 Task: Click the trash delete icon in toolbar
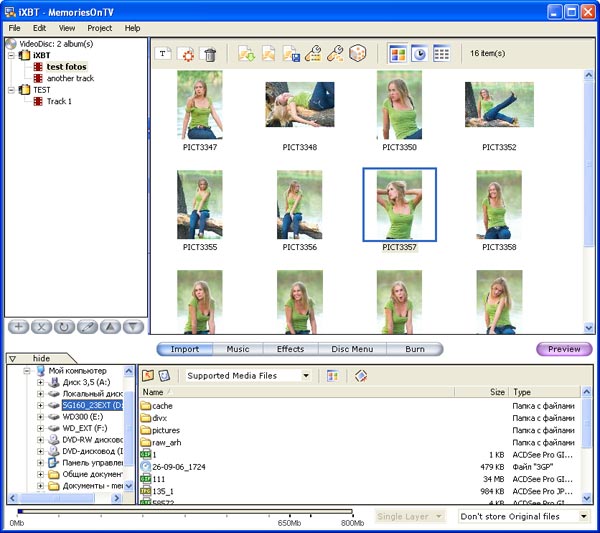[x=210, y=54]
